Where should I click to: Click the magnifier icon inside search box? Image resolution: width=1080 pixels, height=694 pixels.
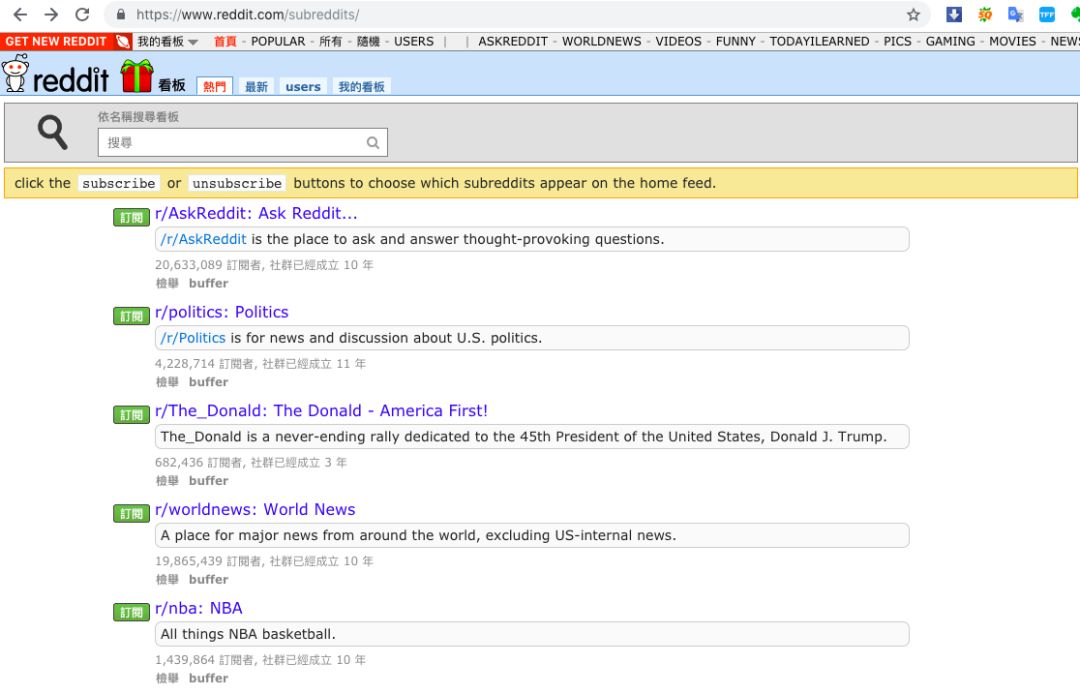pos(373,143)
